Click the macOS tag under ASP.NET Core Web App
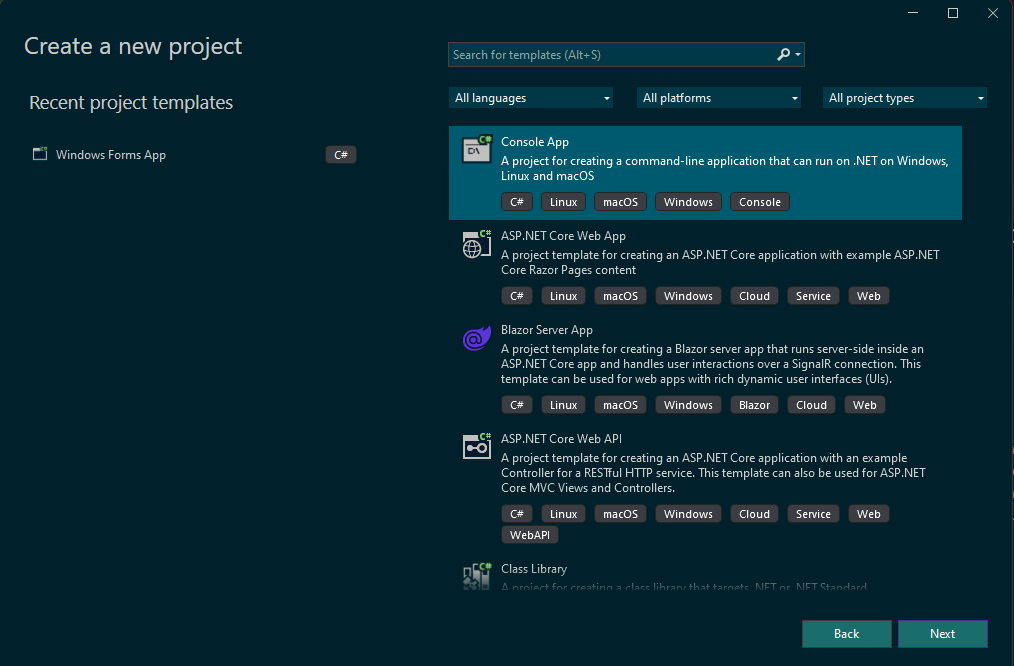The width and height of the screenshot is (1014, 666). tap(620, 295)
